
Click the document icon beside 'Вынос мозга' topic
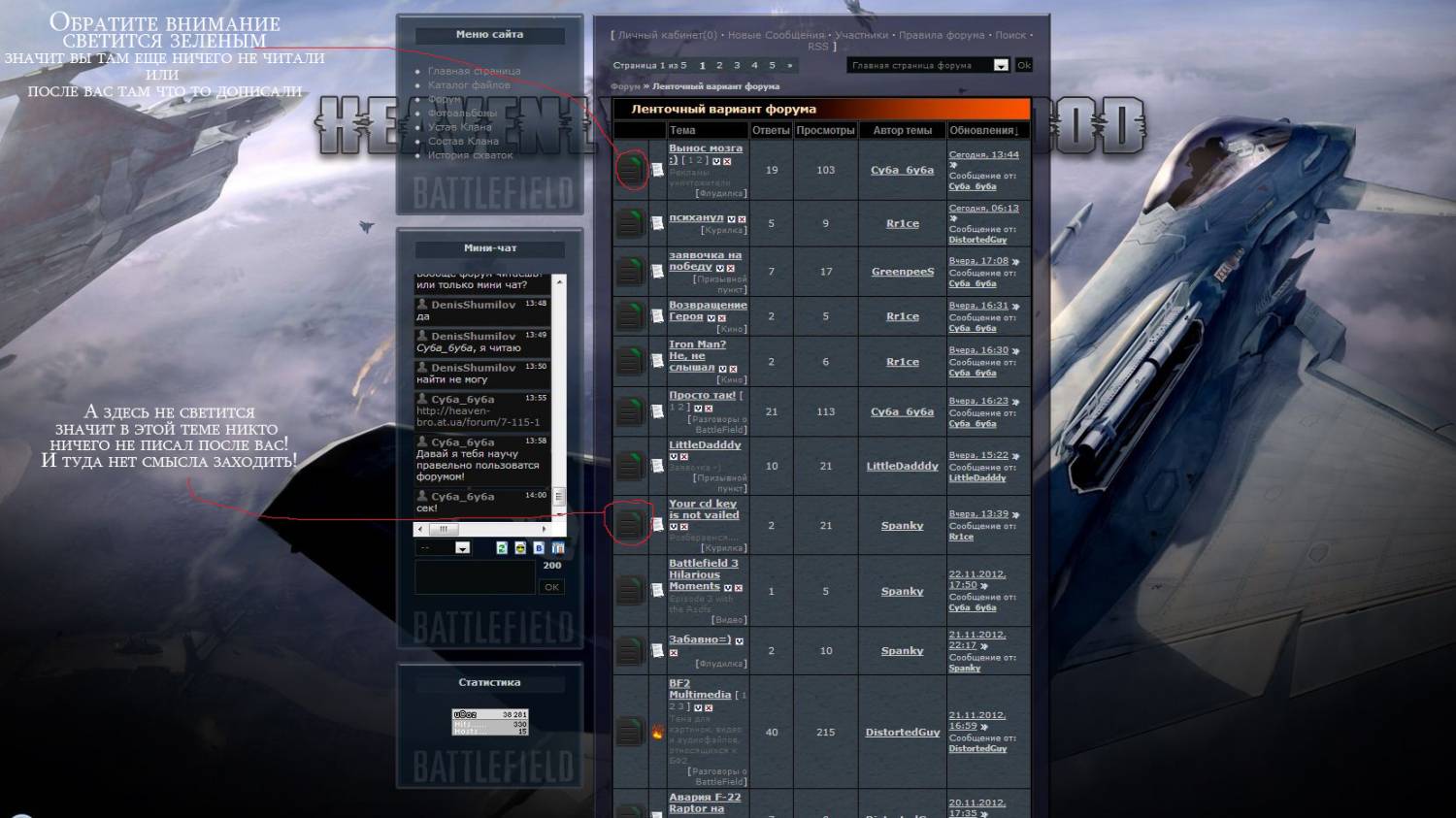point(657,170)
